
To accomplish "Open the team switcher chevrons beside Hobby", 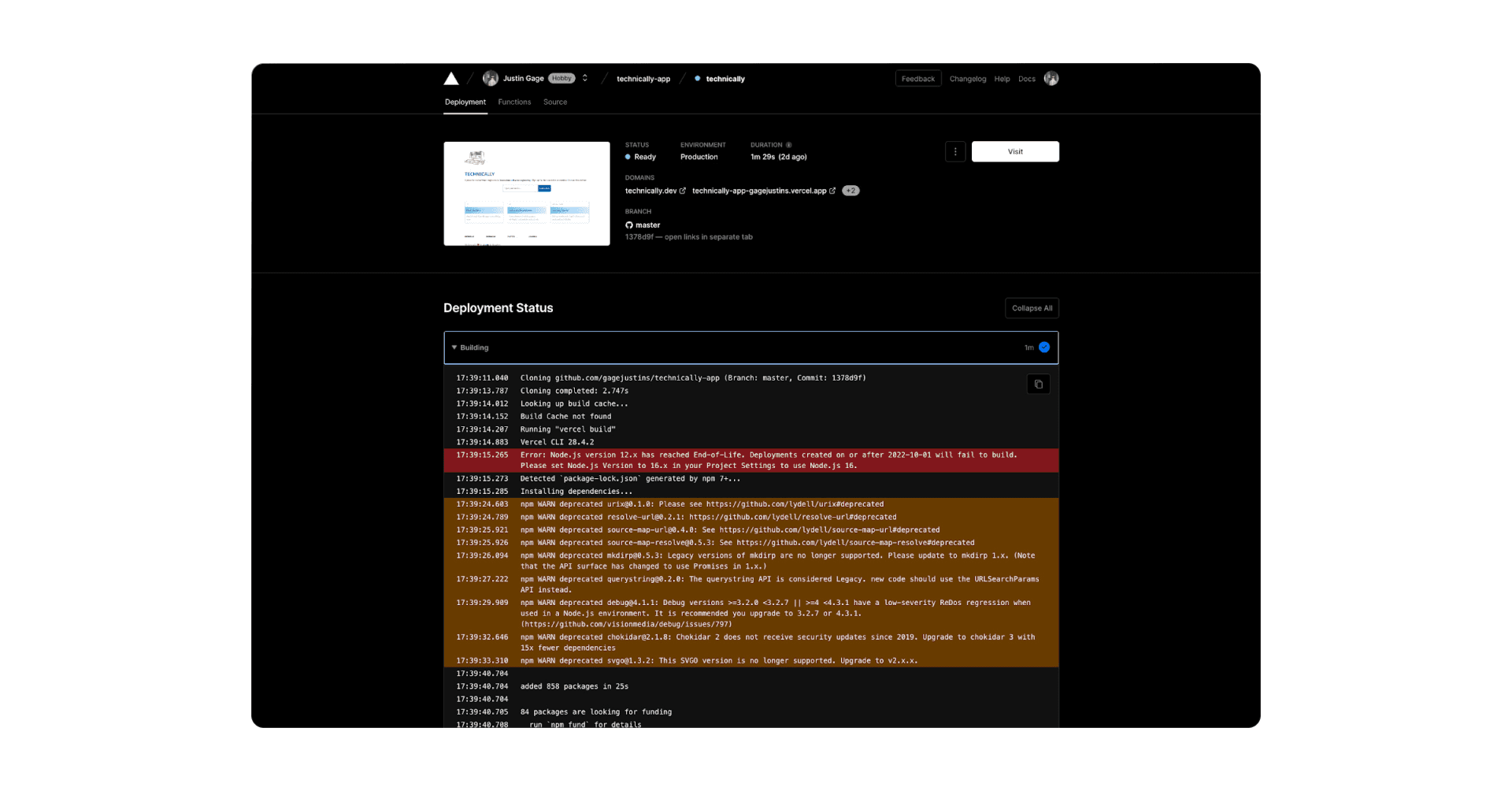I will [x=585, y=78].
